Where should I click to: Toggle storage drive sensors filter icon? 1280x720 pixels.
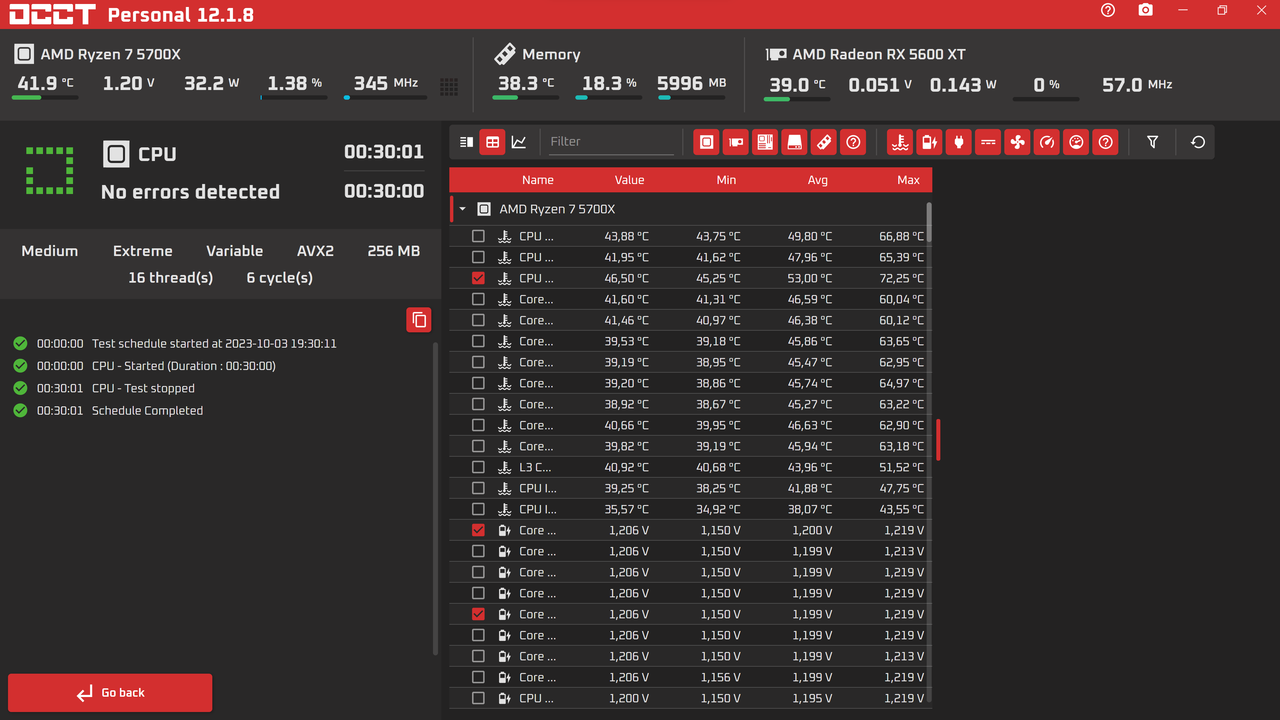pyautogui.click(x=794, y=142)
